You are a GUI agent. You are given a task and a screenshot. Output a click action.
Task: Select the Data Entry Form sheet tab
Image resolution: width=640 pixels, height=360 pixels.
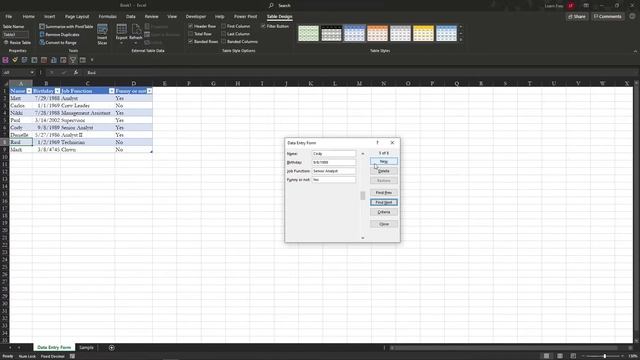54,348
